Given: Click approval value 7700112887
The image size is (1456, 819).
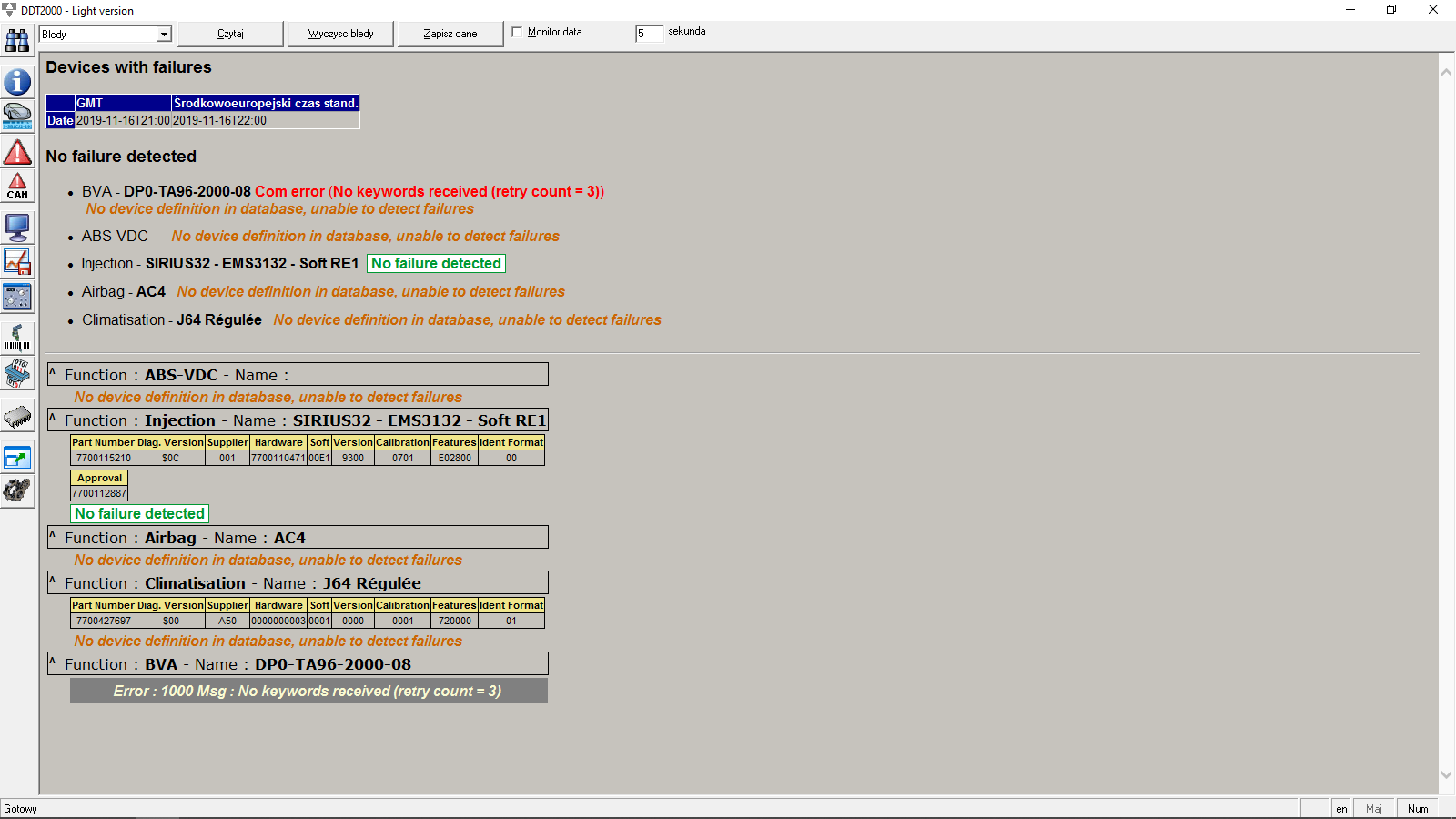Looking at the screenshot, I should (x=99, y=493).
